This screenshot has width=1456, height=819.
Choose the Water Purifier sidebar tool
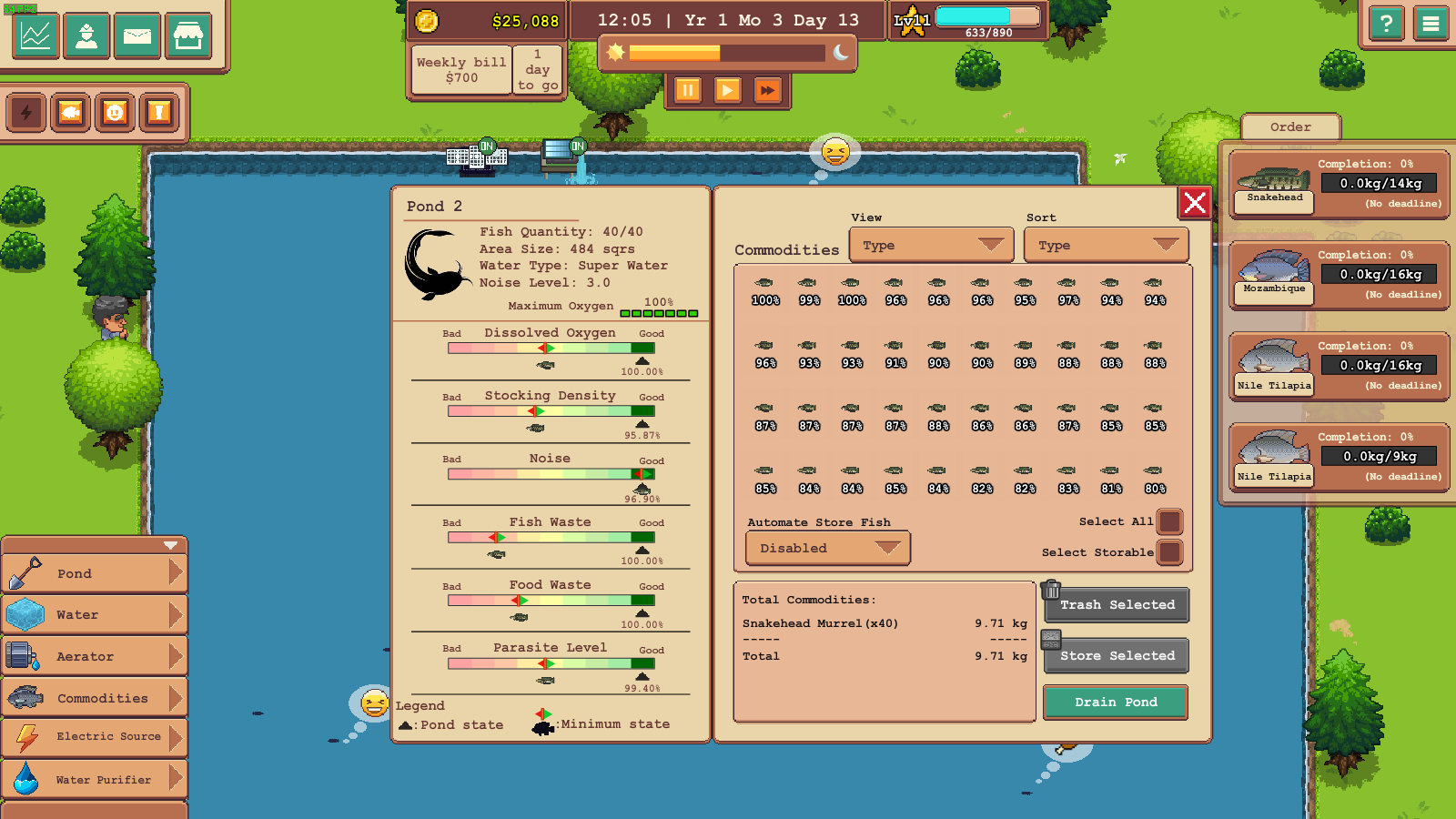96,779
